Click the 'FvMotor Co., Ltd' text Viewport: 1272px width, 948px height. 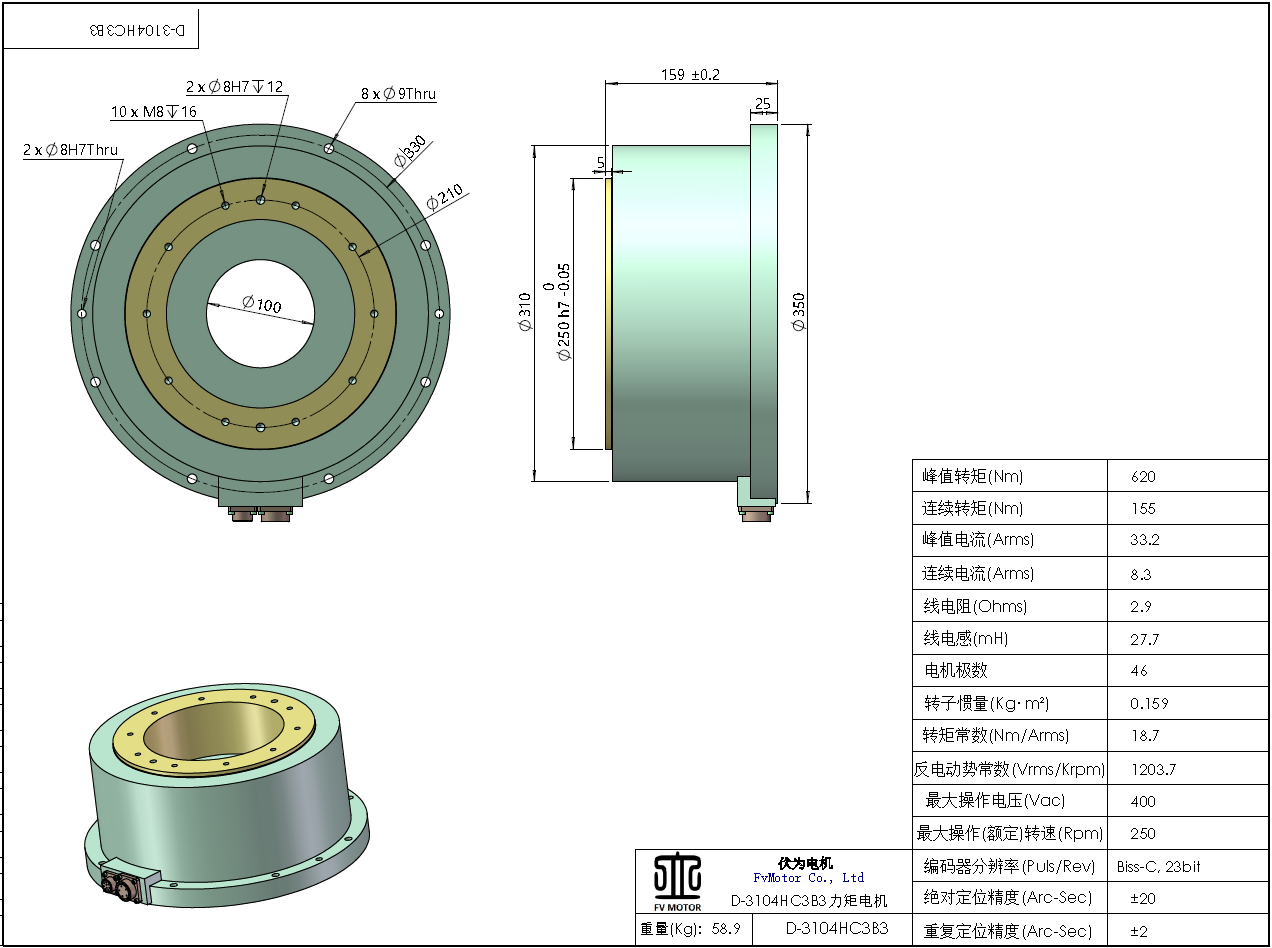[x=808, y=878]
